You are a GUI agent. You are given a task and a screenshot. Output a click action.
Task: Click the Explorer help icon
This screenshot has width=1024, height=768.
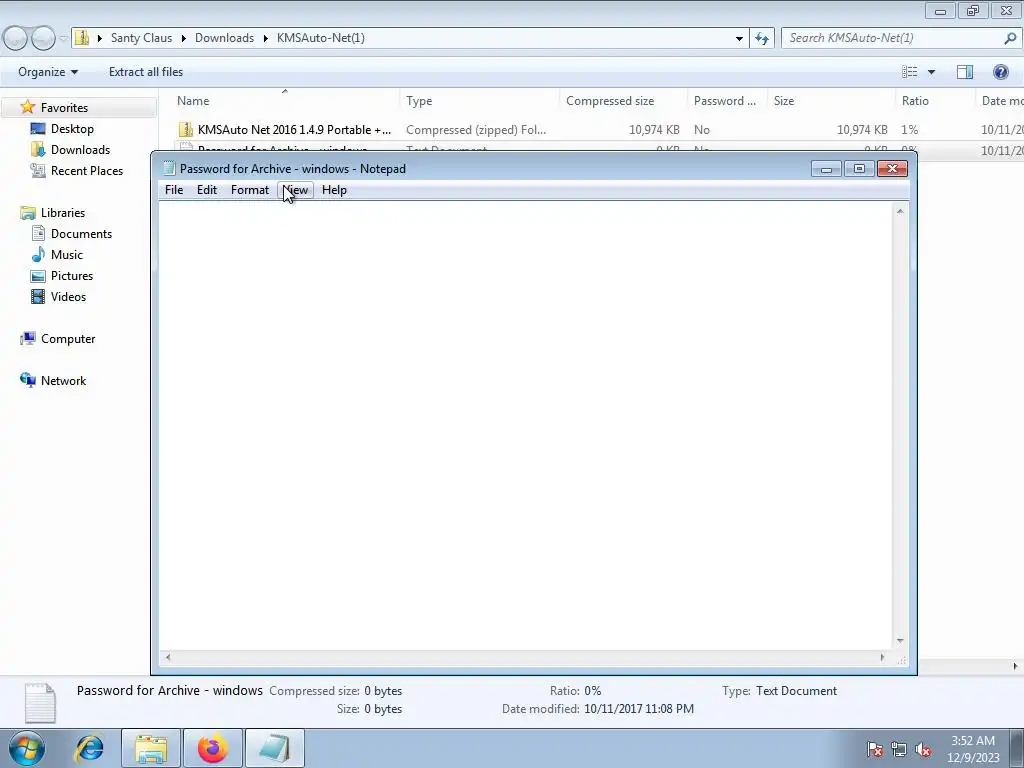tap(1000, 72)
